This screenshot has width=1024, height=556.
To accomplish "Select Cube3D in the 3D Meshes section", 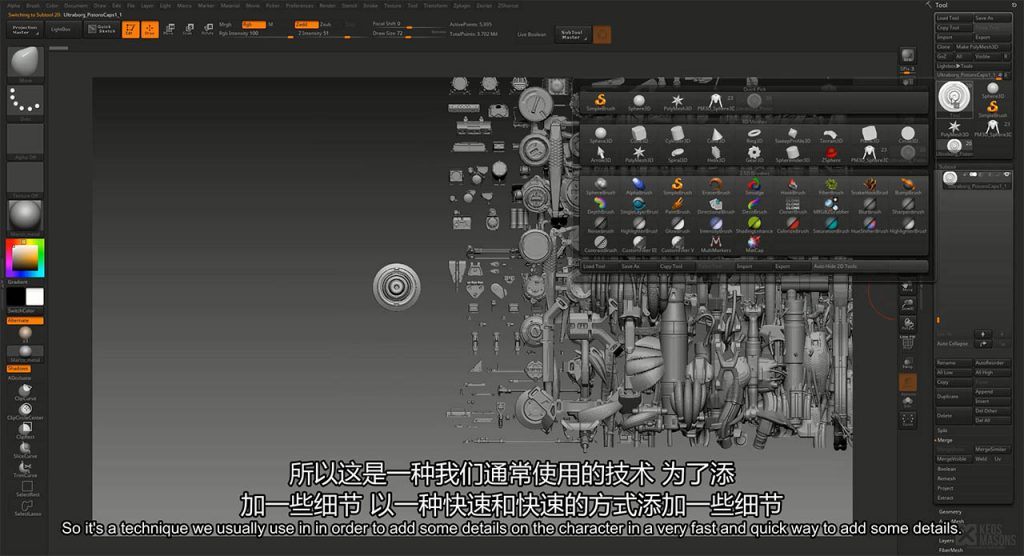I will pyautogui.click(x=639, y=135).
